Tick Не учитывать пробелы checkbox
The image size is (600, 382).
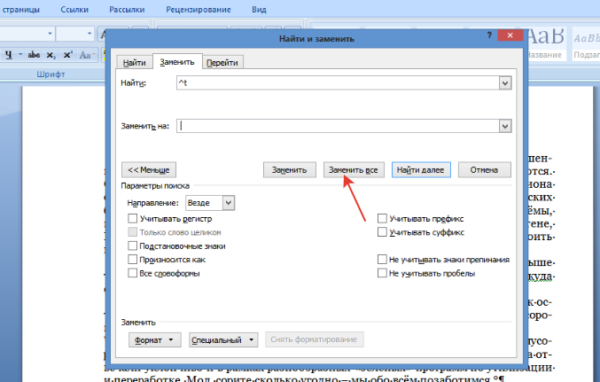click(382, 273)
